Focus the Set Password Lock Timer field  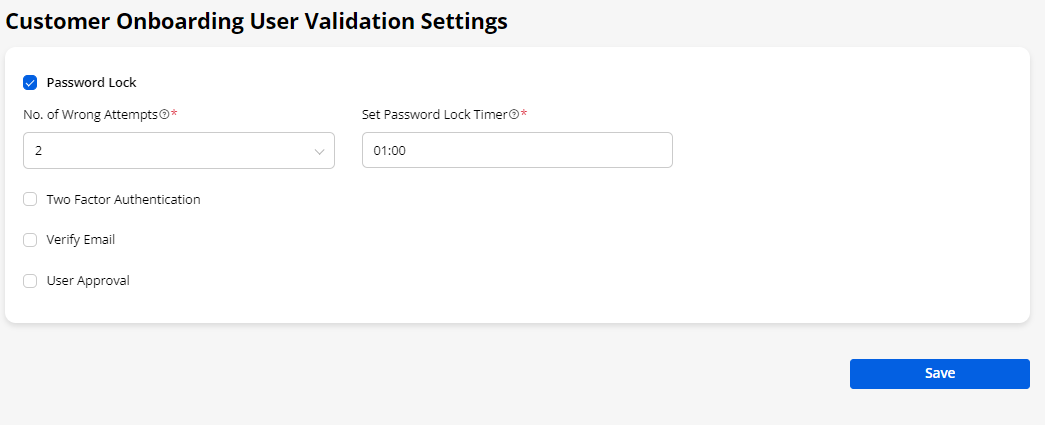516,151
